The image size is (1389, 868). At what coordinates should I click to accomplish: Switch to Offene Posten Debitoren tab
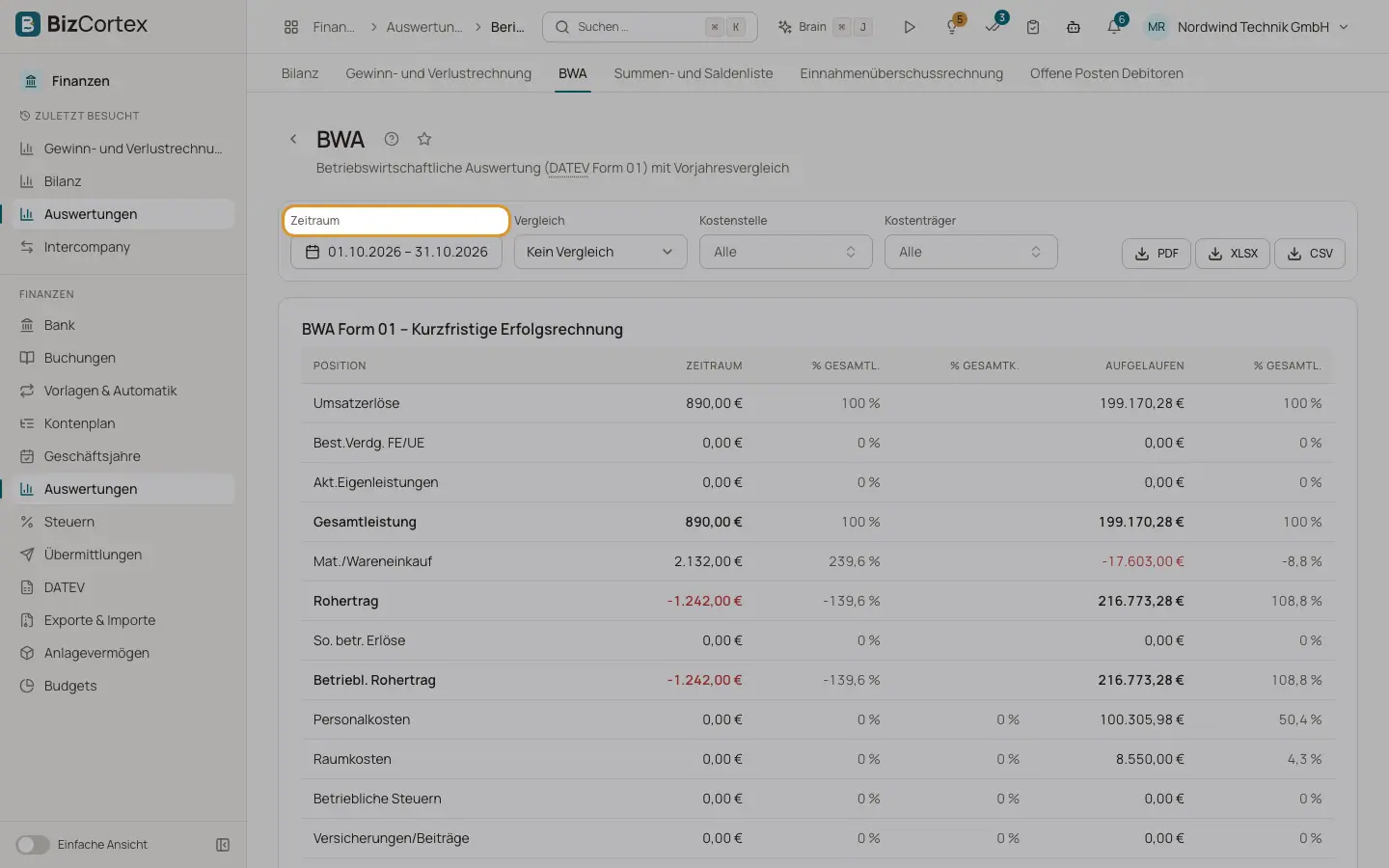[1106, 73]
